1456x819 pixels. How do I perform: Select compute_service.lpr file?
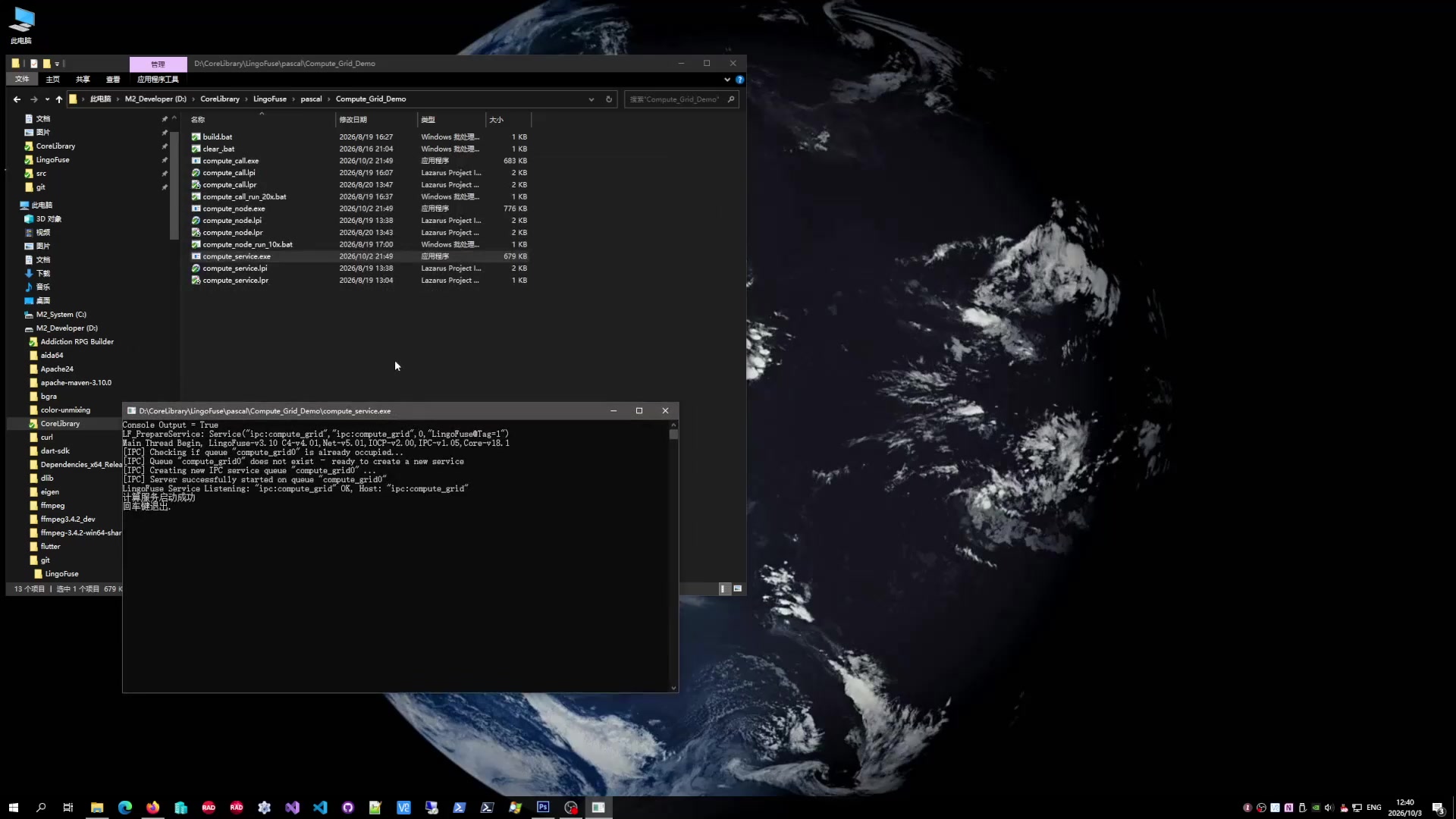pyautogui.click(x=235, y=281)
